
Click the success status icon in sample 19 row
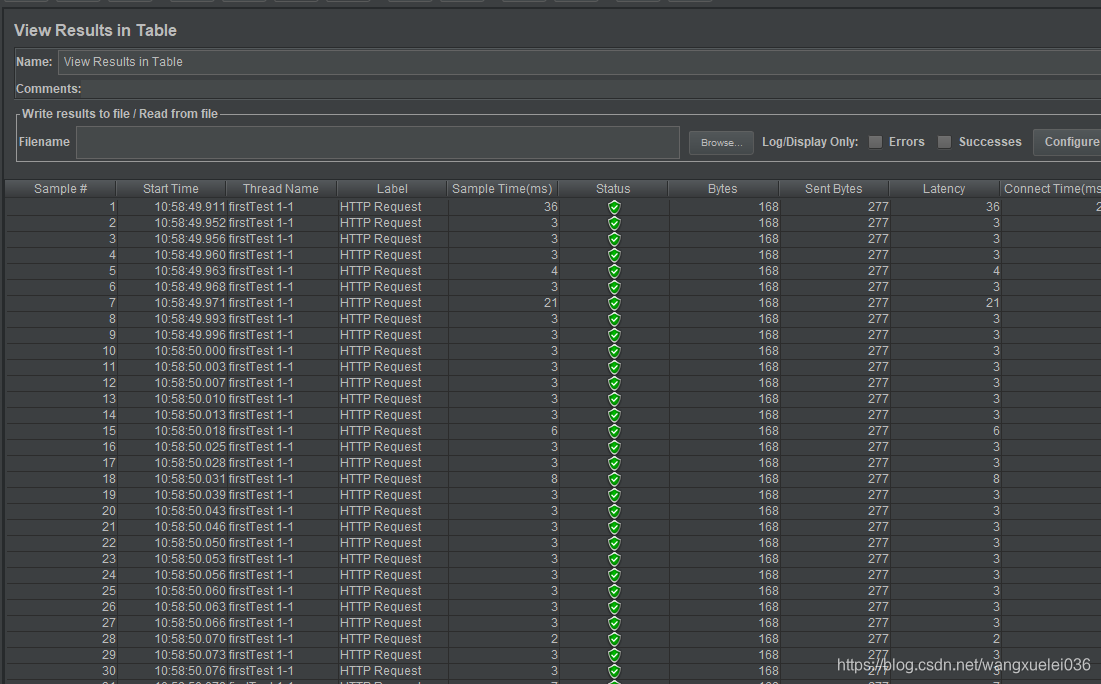[614, 495]
